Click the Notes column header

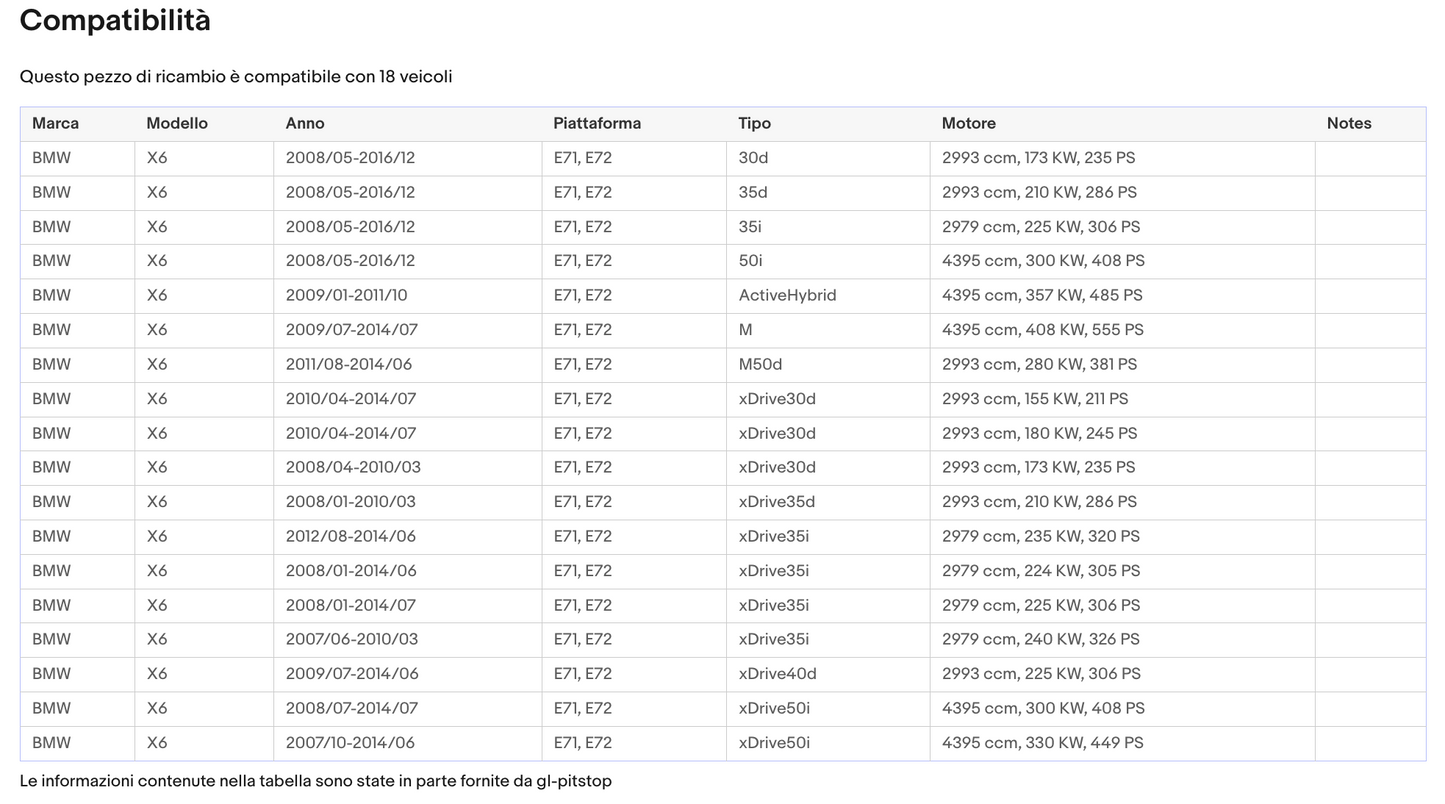click(x=1349, y=124)
